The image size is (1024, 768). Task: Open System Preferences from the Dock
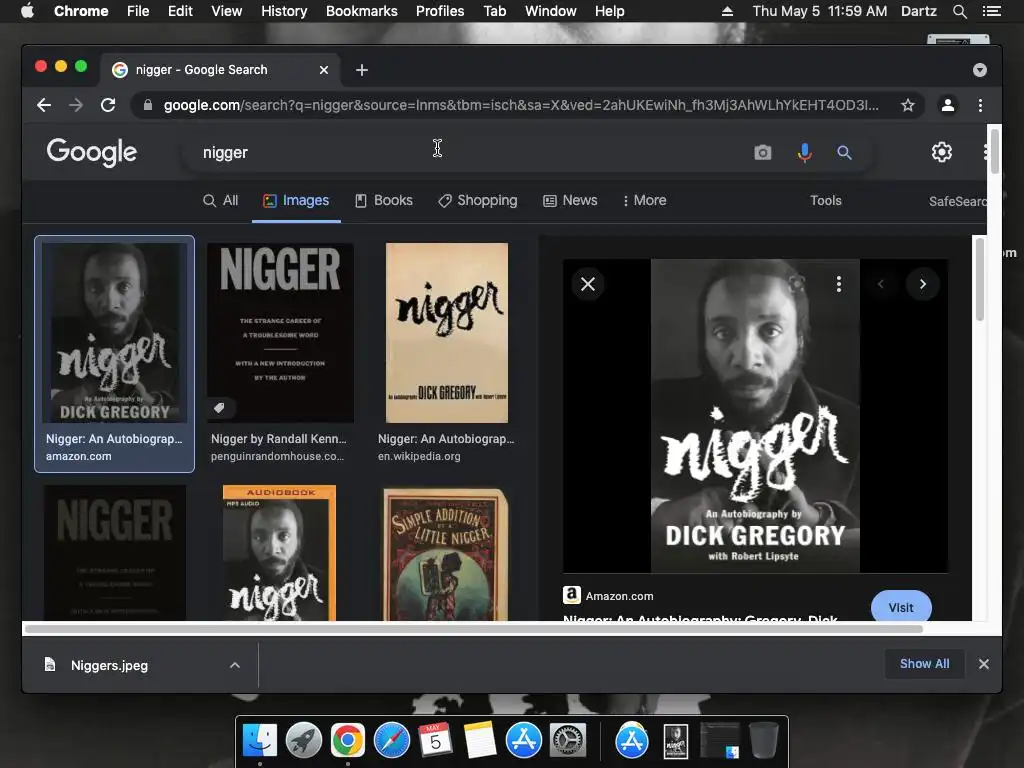tap(568, 741)
